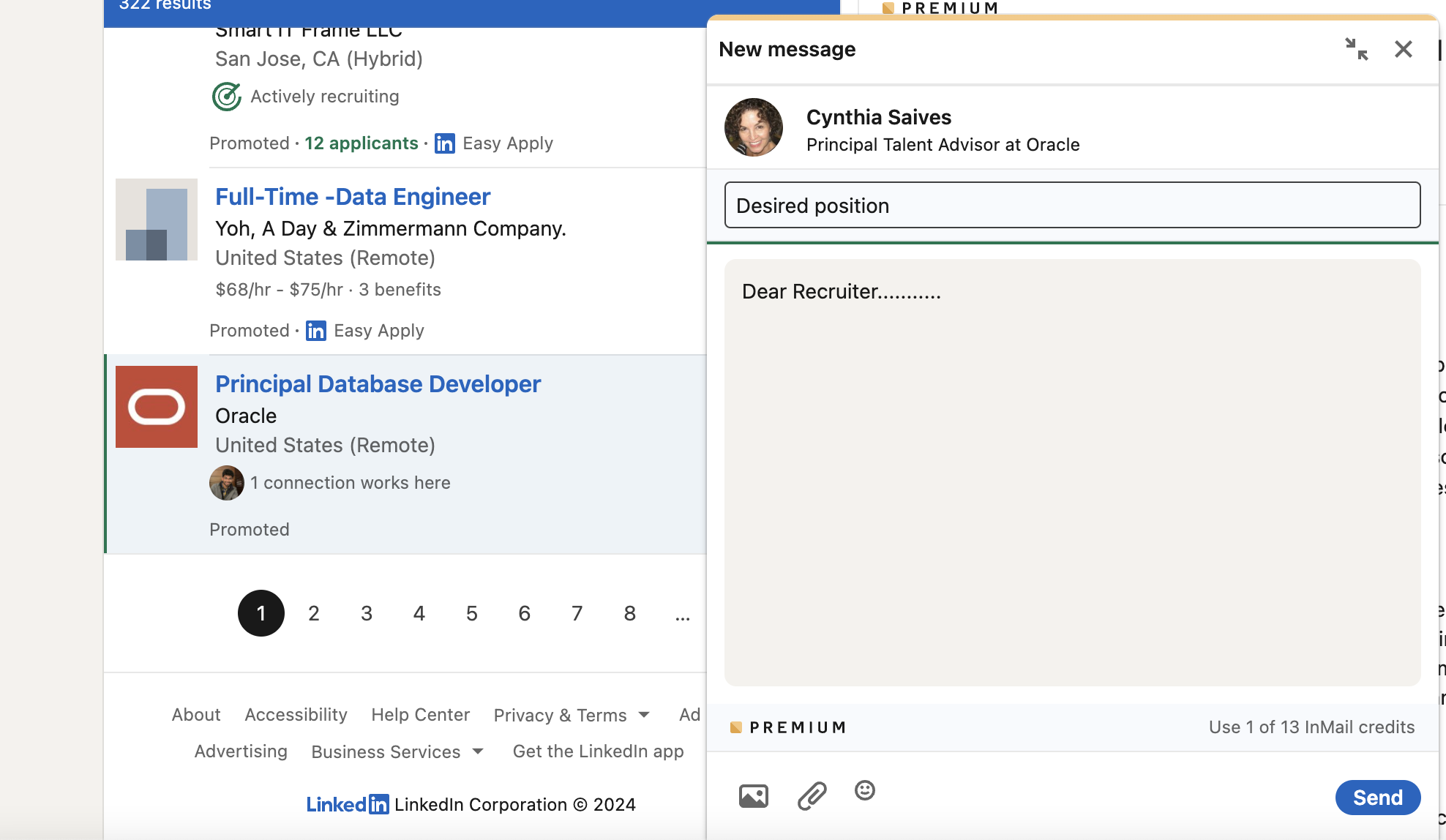Go to results page 5
The height and width of the screenshot is (840, 1446).
tap(471, 613)
